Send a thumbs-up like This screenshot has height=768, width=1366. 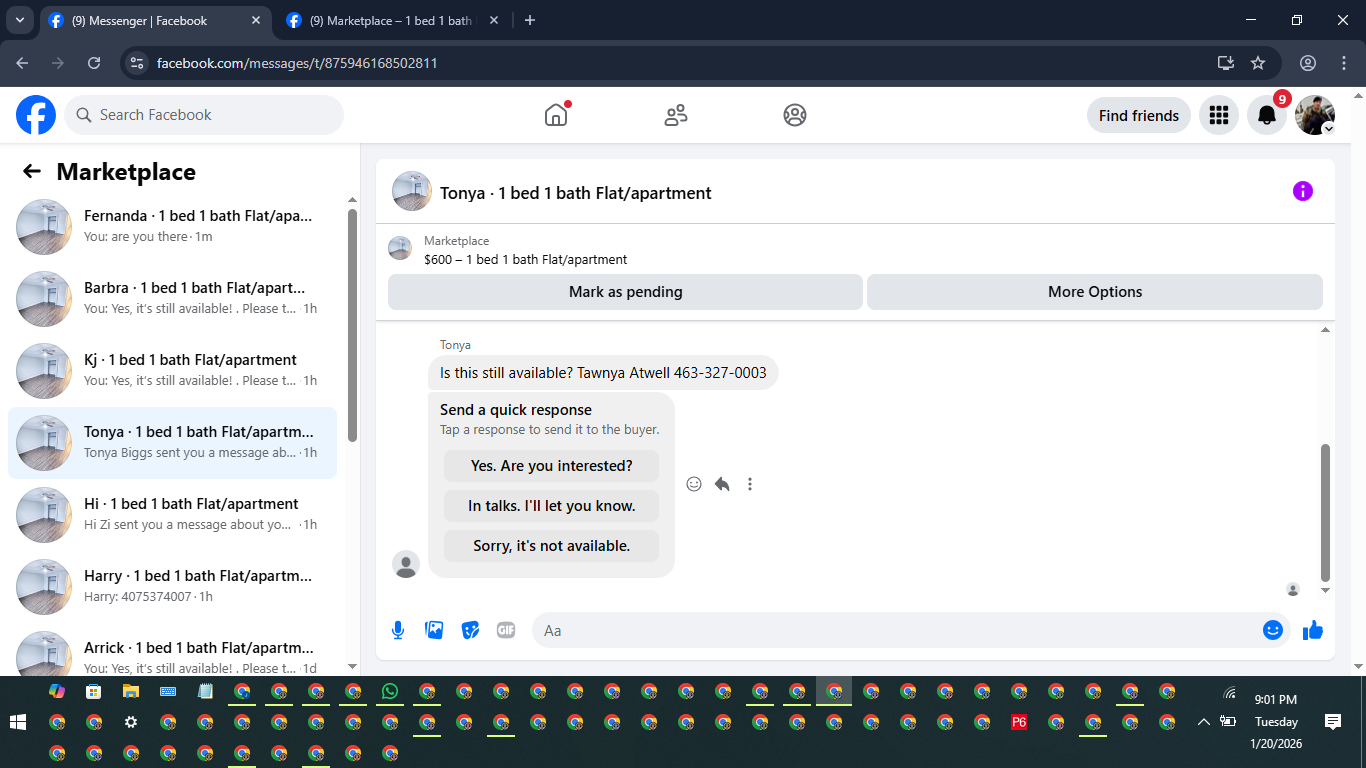tap(1313, 630)
